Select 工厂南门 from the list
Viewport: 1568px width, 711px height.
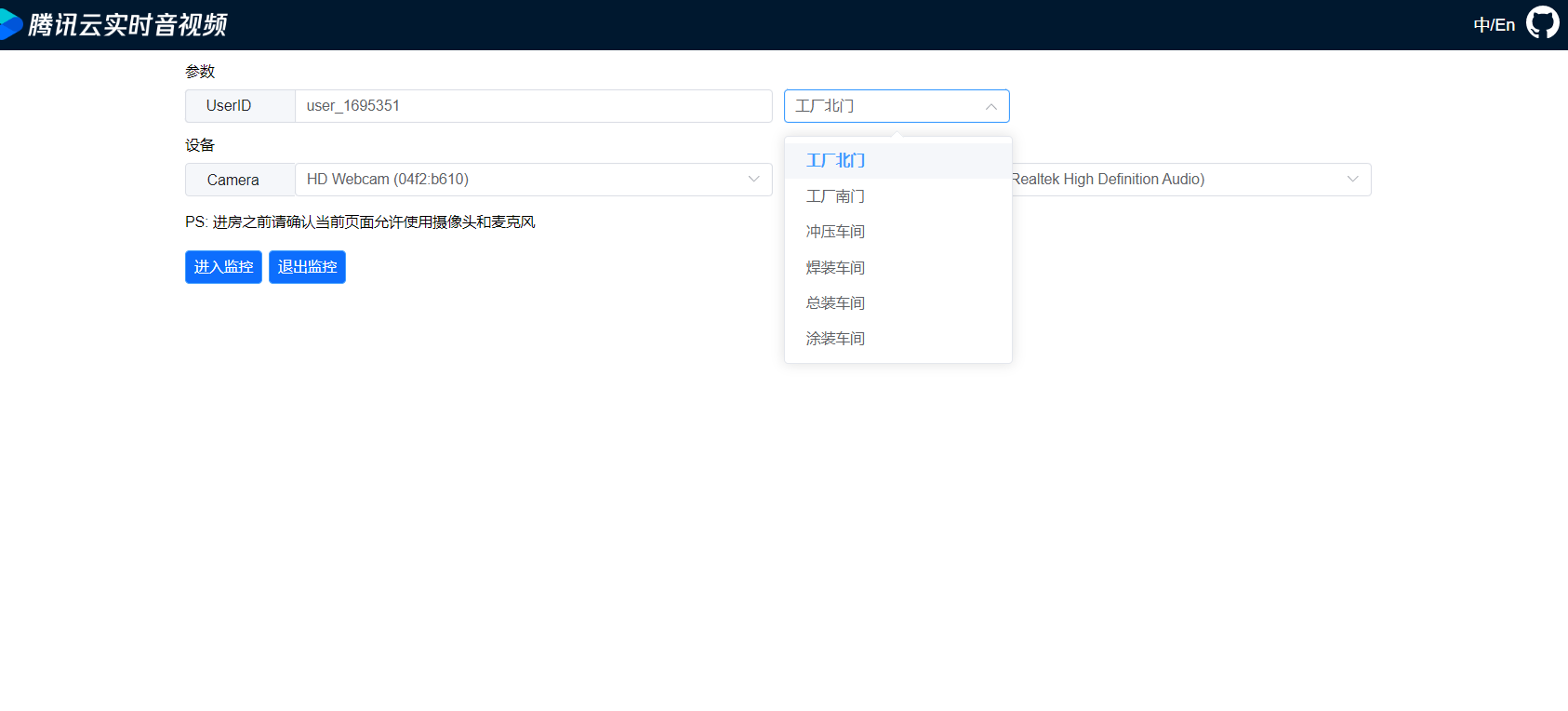[898, 196]
